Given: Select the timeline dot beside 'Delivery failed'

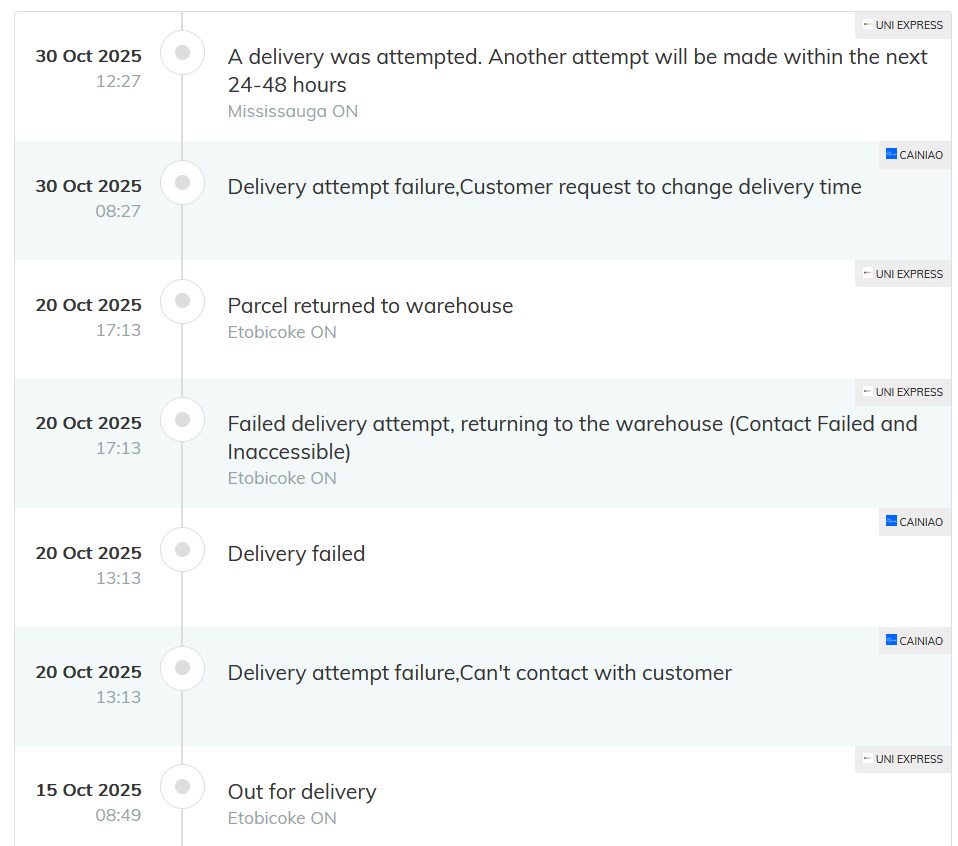Looking at the screenshot, I should tap(182, 550).
